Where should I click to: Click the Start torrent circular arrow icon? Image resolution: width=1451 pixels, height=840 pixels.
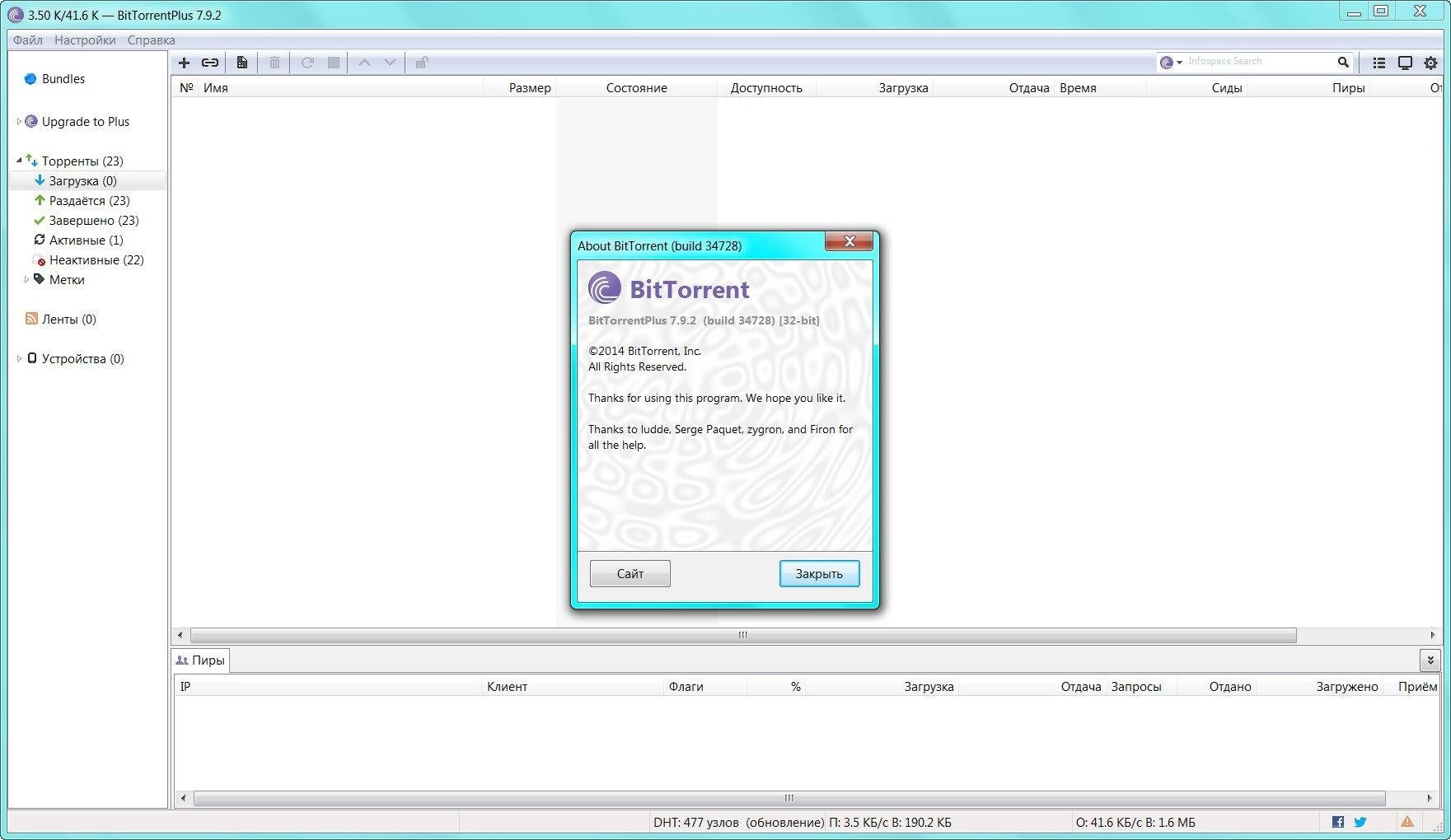coord(307,63)
